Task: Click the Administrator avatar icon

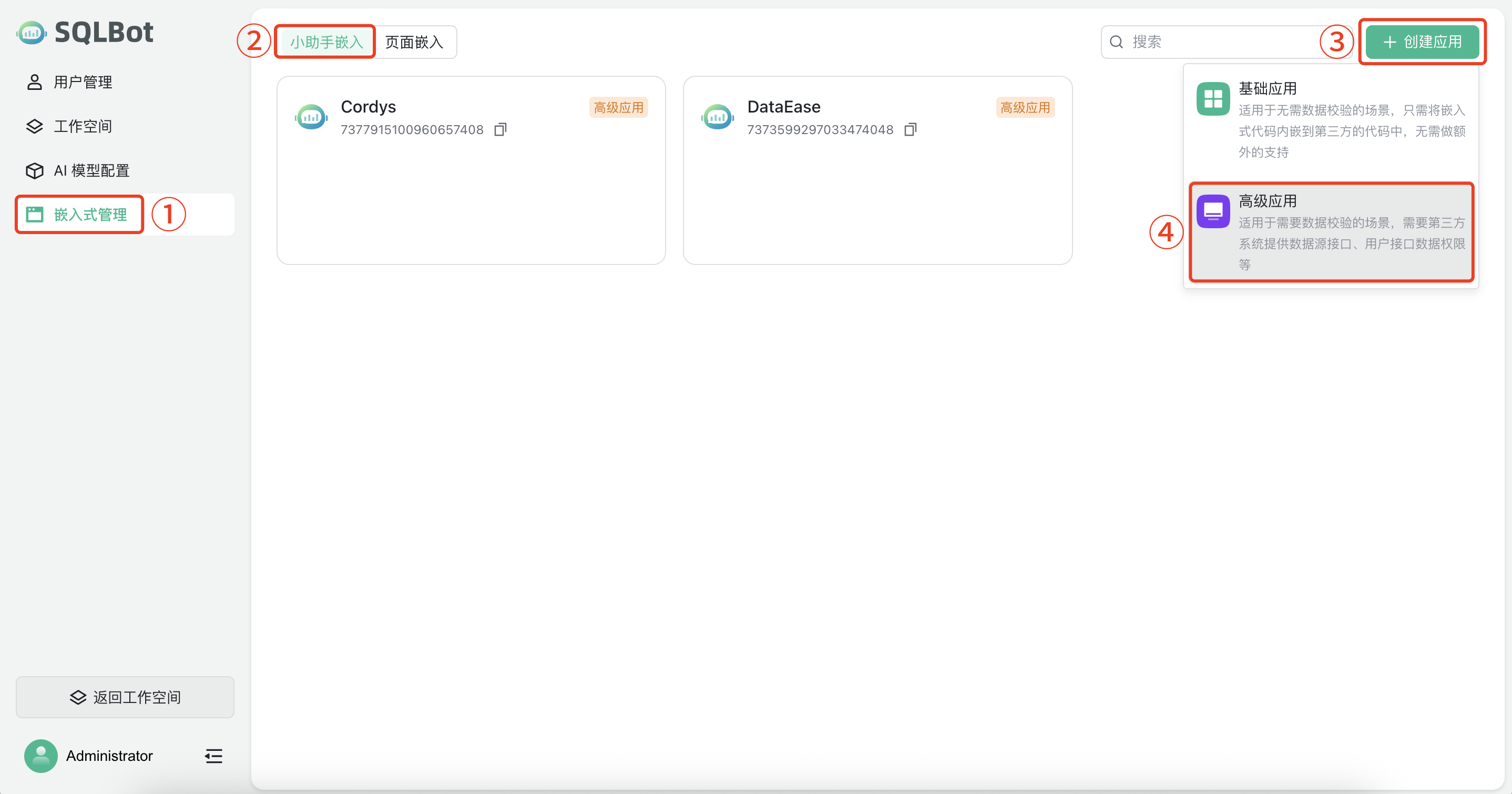Action: tap(40, 756)
